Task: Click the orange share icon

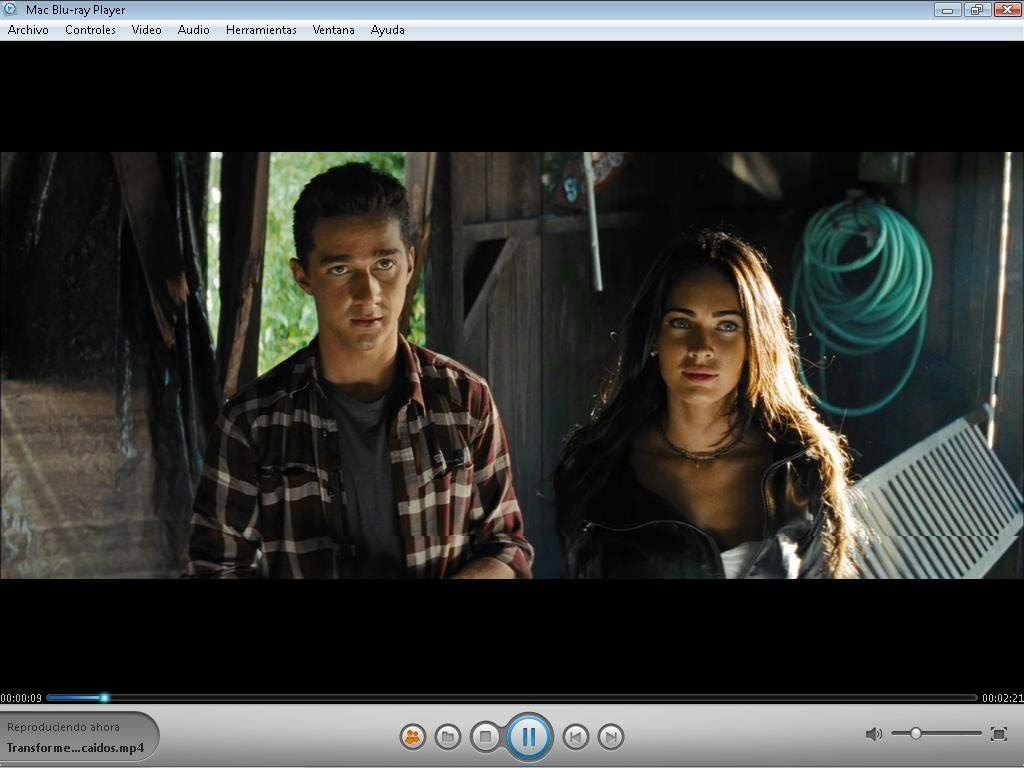Action: pos(413,737)
